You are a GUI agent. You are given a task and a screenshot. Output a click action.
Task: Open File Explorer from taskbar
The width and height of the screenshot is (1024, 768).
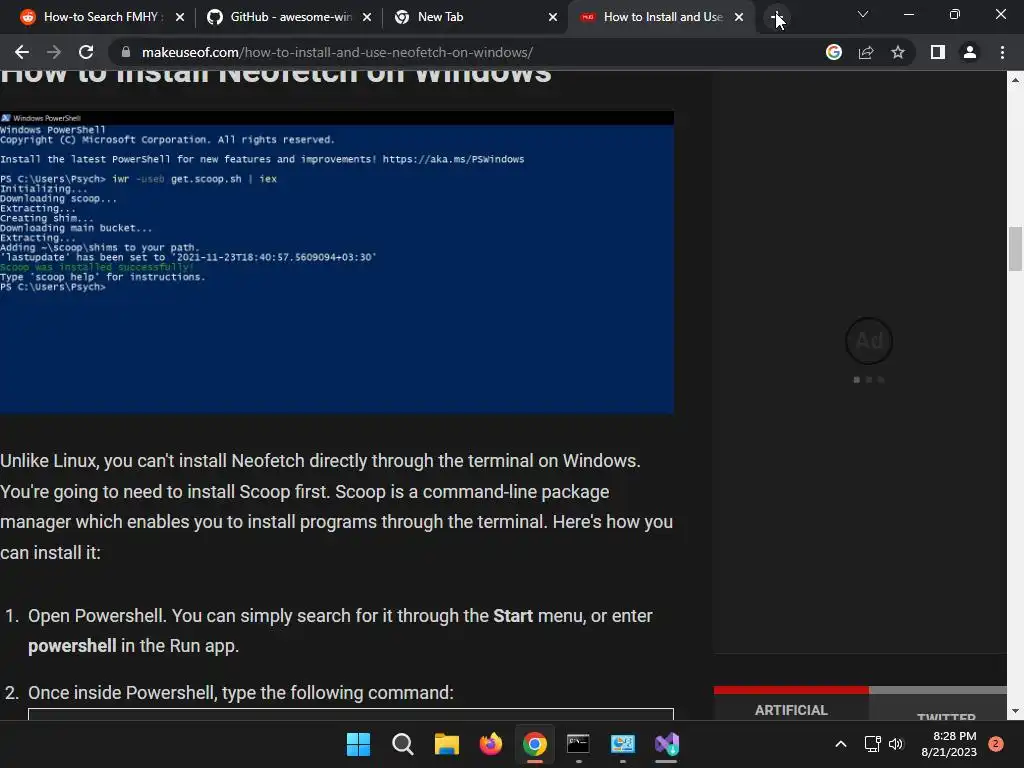(447, 744)
